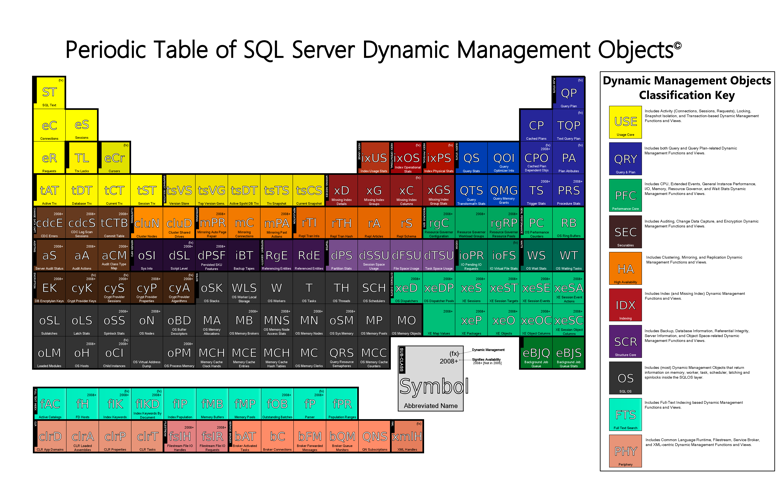Pick the purple SCR key swatch

click(625, 342)
